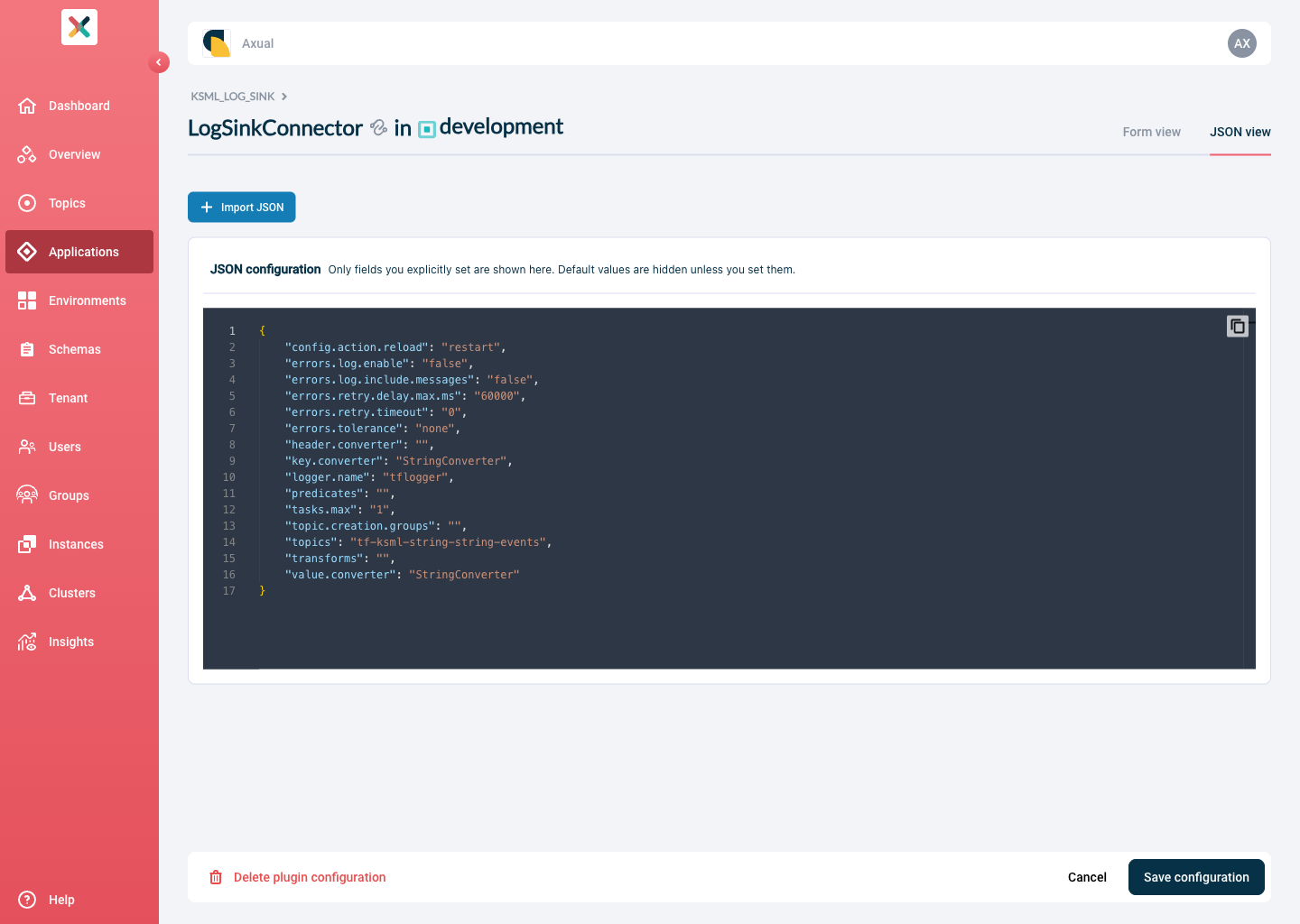Screen dimensions: 1300x924
Task: Click the "errors.retry.delay.max.ms" line
Action: tap(405, 396)
